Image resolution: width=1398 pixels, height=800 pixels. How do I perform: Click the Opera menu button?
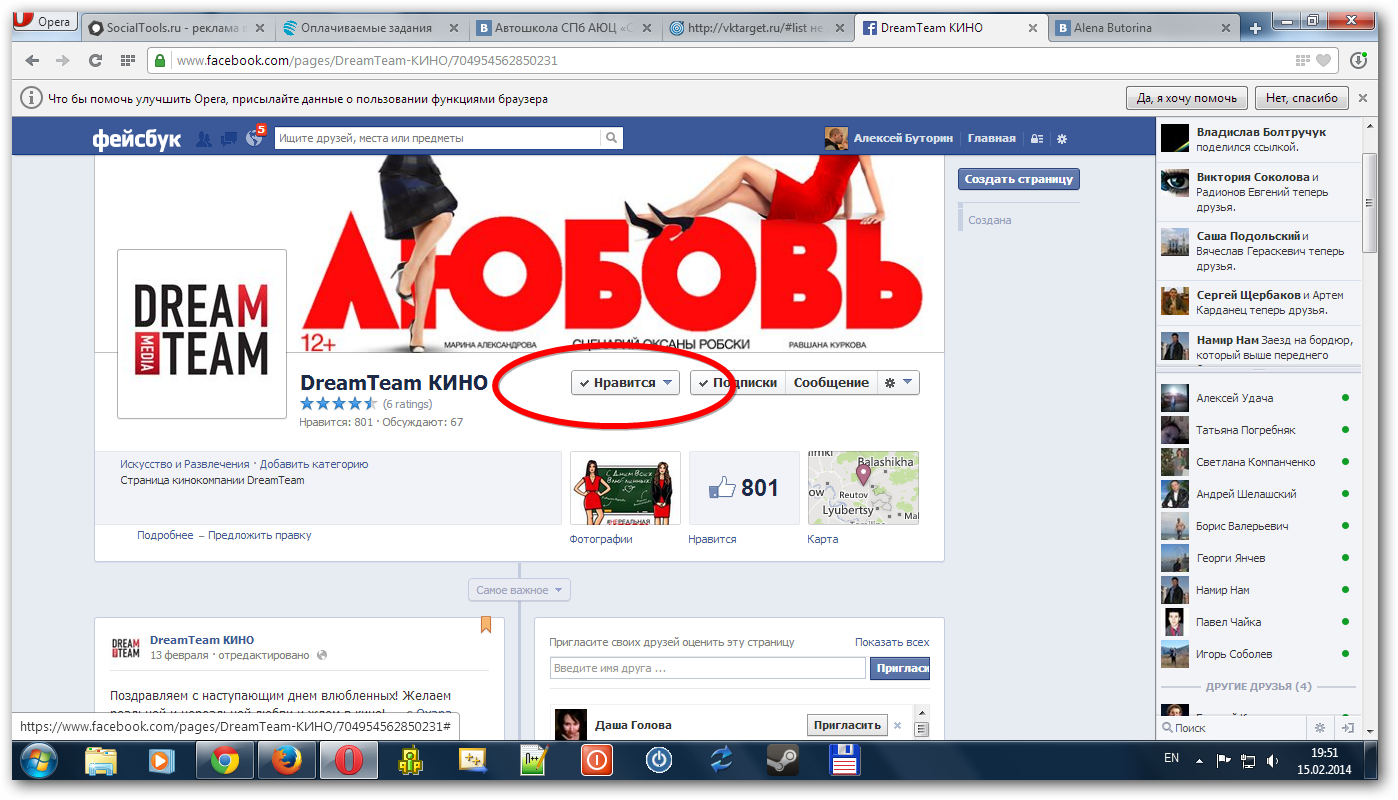(44, 22)
